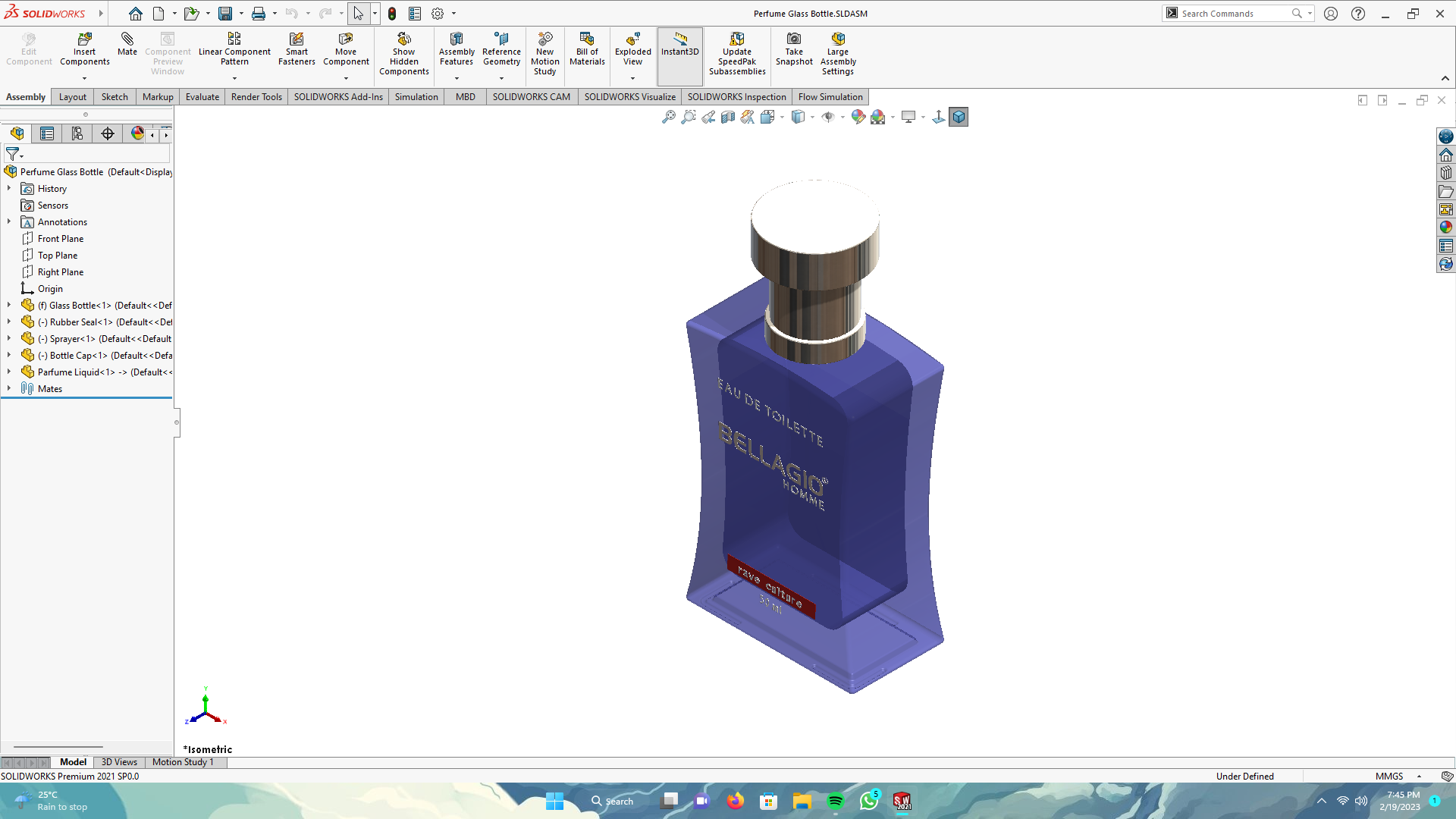Open Large Assembly Settings
Viewport: 1456px width, 819px height.
point(838,54)
